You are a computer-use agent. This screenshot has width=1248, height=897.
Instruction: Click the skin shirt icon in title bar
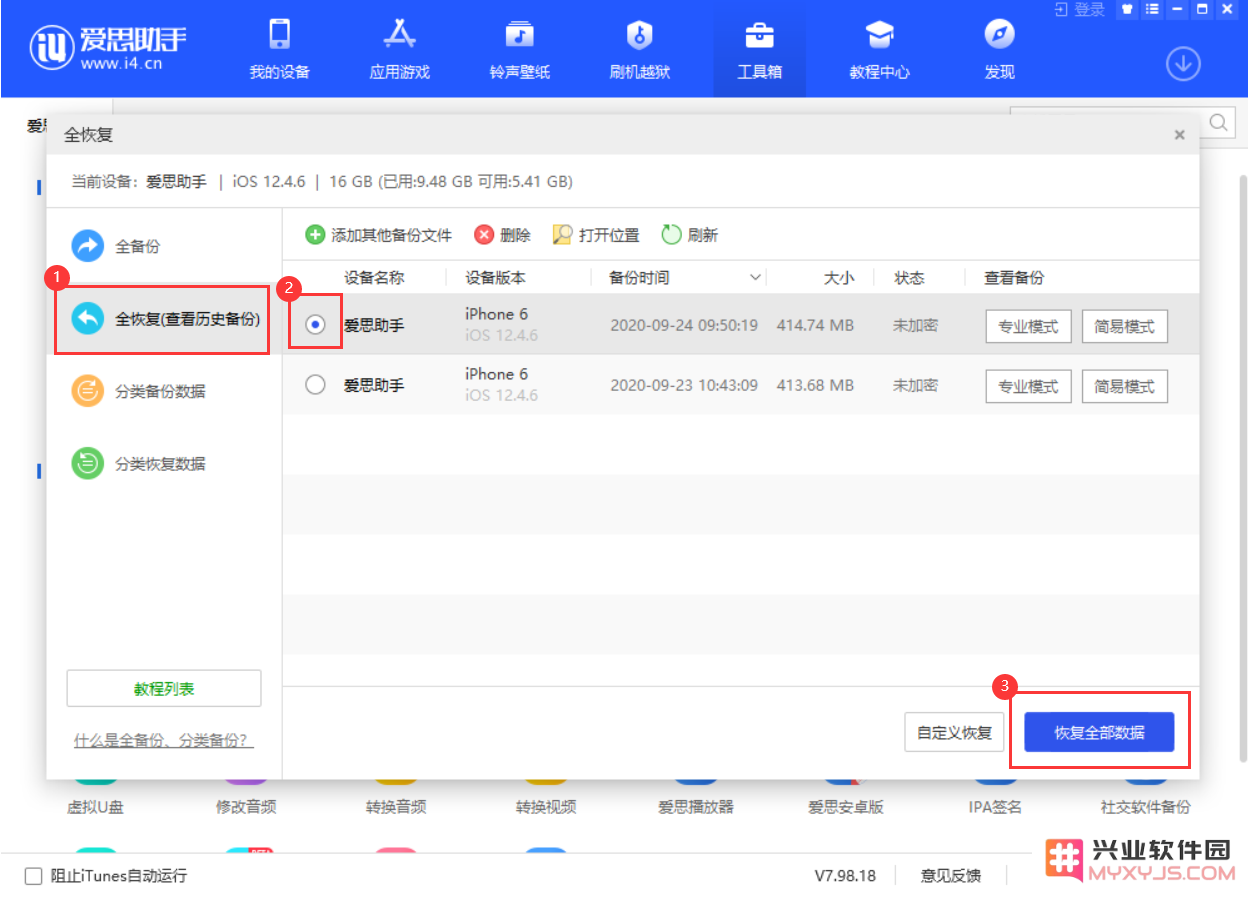[1127, 9]
